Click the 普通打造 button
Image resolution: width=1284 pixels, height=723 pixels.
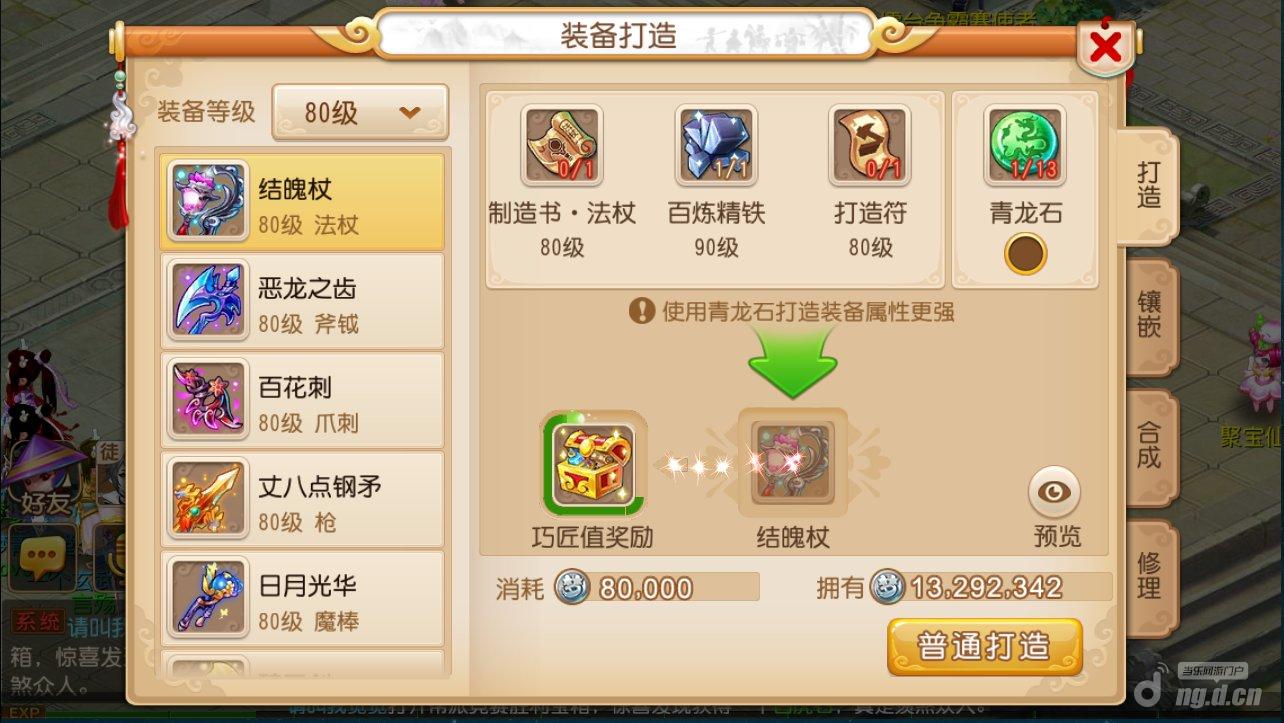pyautogui.click(x=985, y=646)
